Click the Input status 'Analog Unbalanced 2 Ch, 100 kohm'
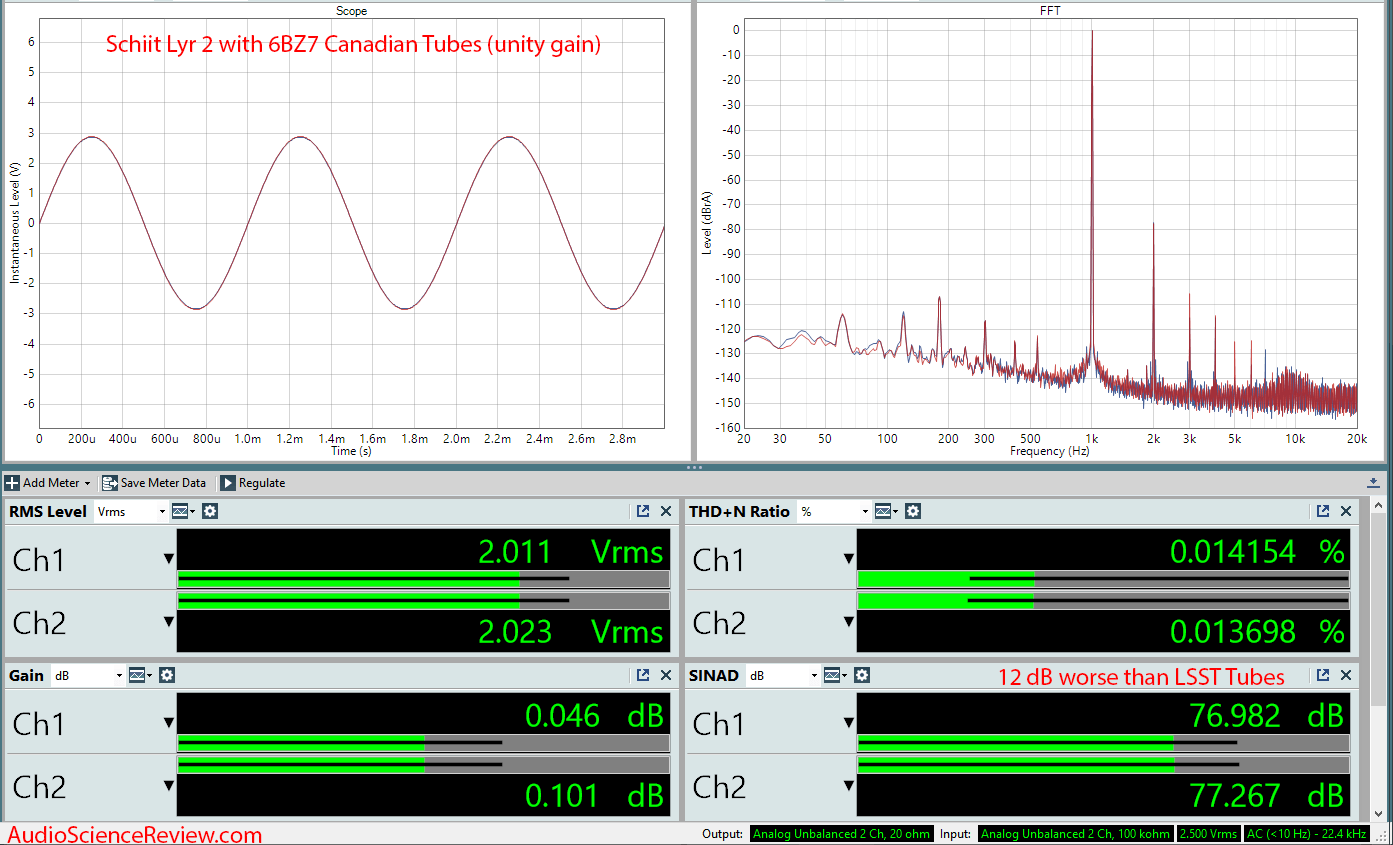Viewport: 1393px width, 845px height. pyautogui.click(x=1077, y=834)
